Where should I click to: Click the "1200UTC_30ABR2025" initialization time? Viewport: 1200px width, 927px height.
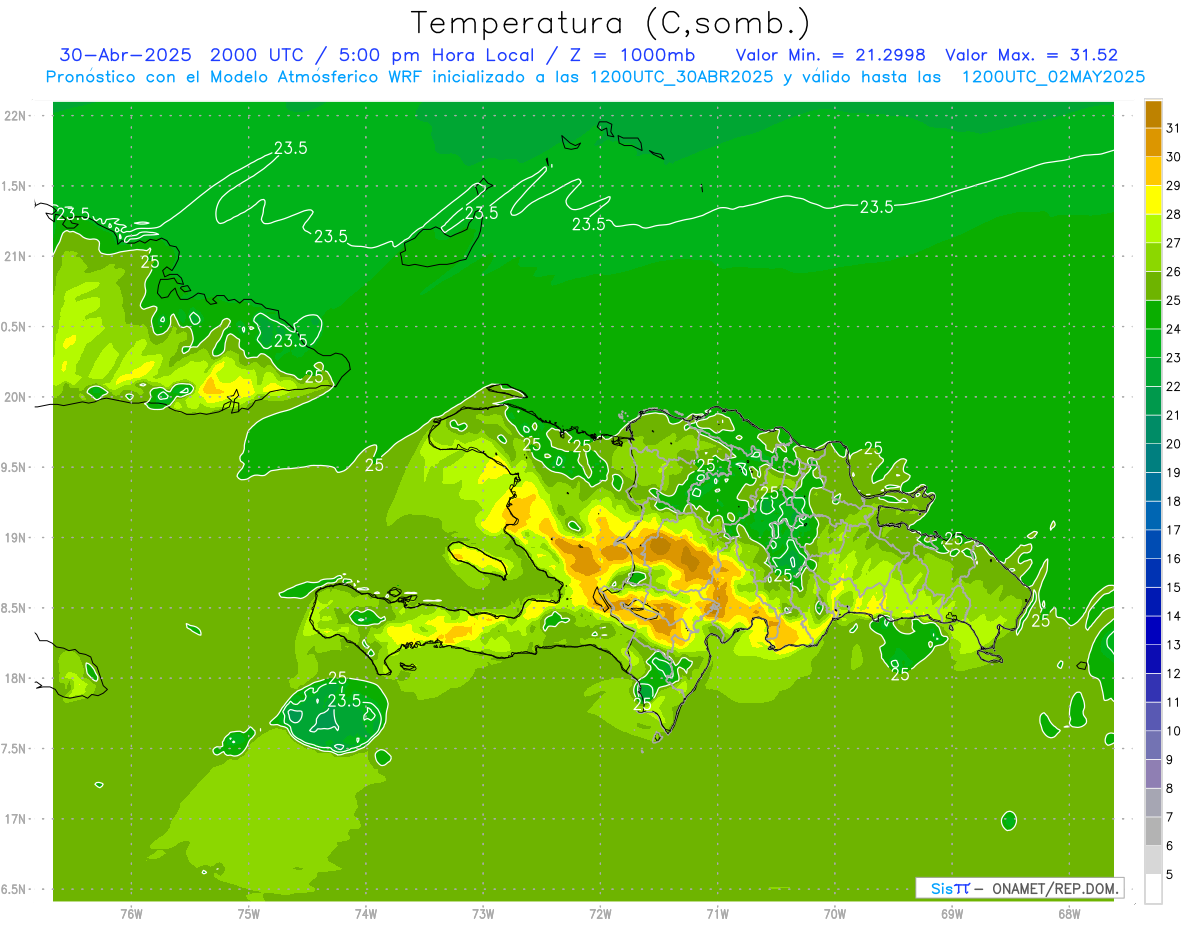coord(682,77)
